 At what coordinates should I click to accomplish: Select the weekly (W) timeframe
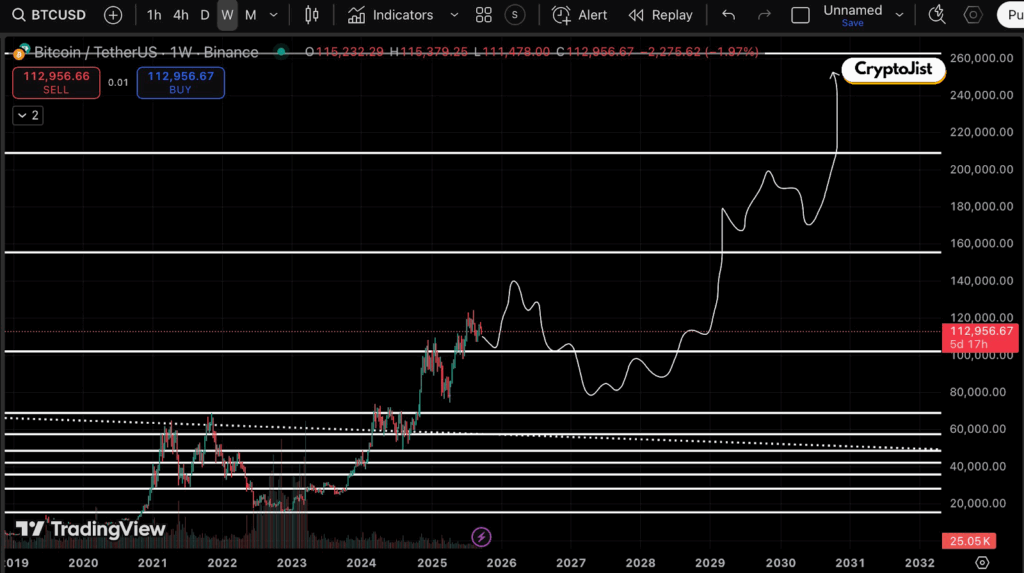coord(227,15)
